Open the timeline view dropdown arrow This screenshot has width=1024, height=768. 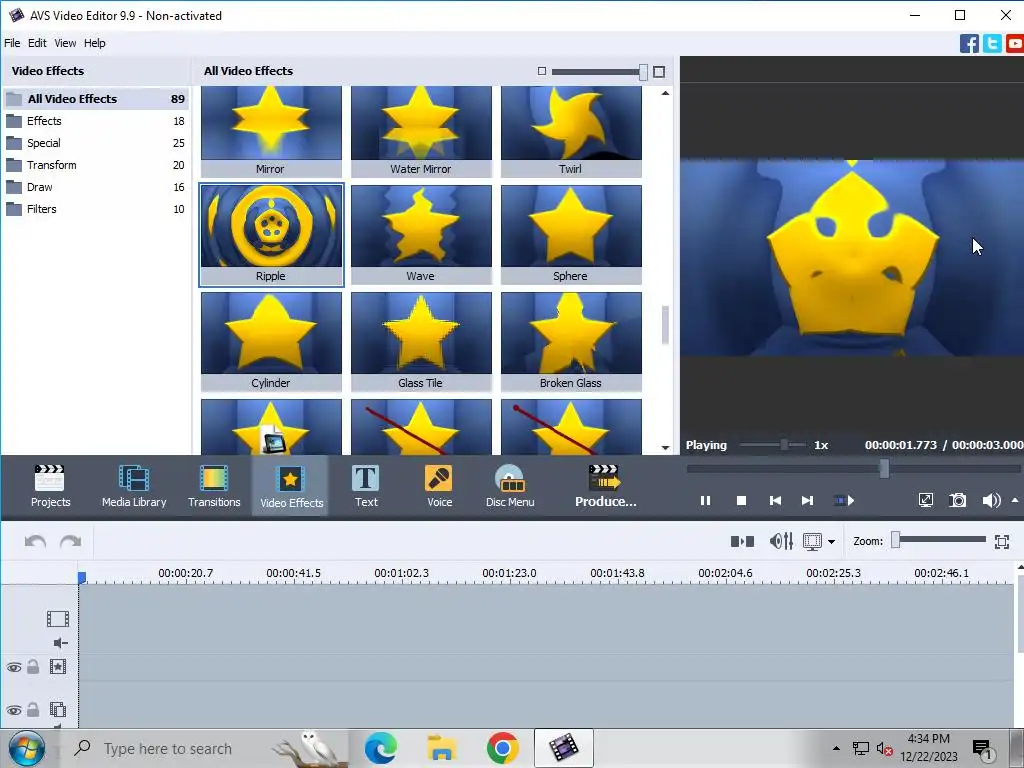[831, 541]
